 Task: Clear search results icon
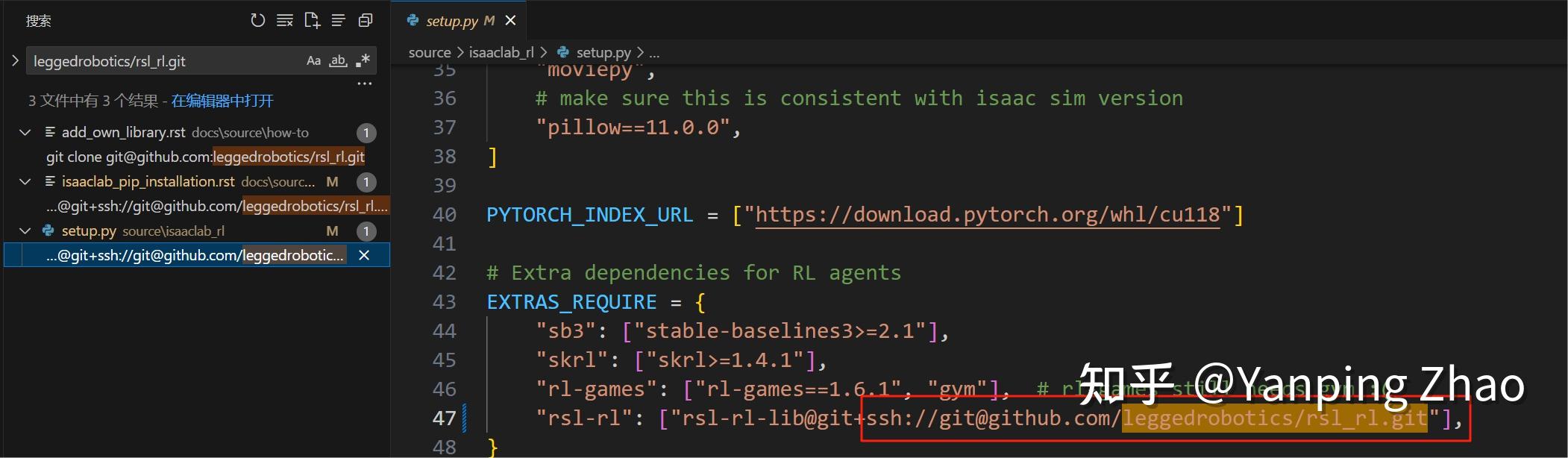click(x=284, y=20)
